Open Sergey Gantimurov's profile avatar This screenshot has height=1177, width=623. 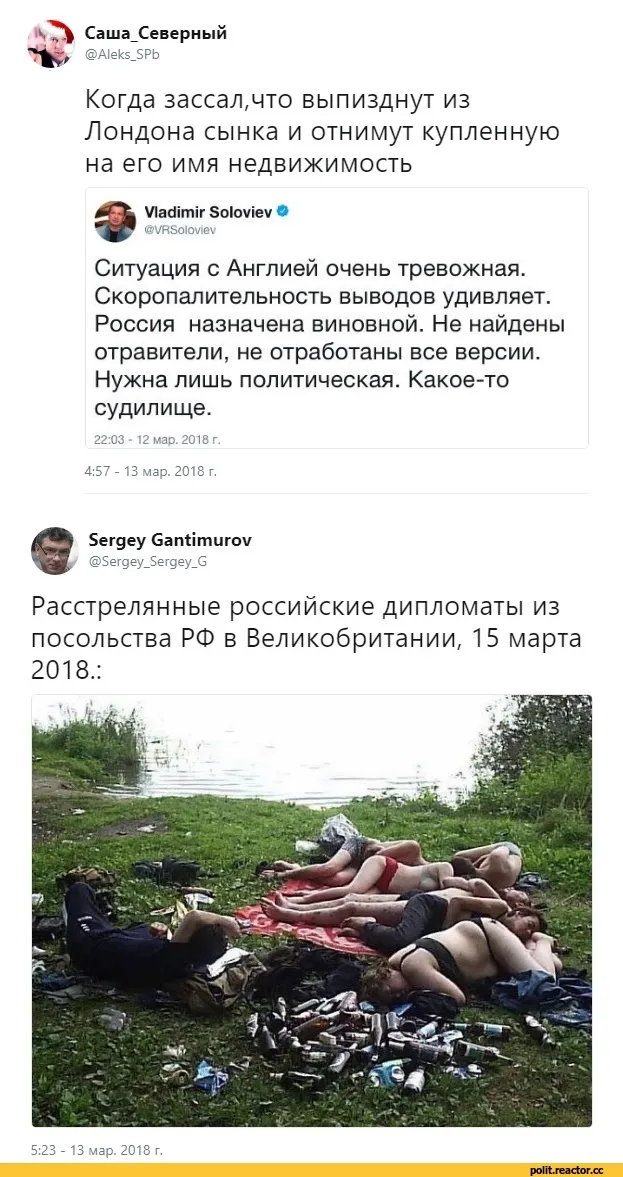coord(55,550)
